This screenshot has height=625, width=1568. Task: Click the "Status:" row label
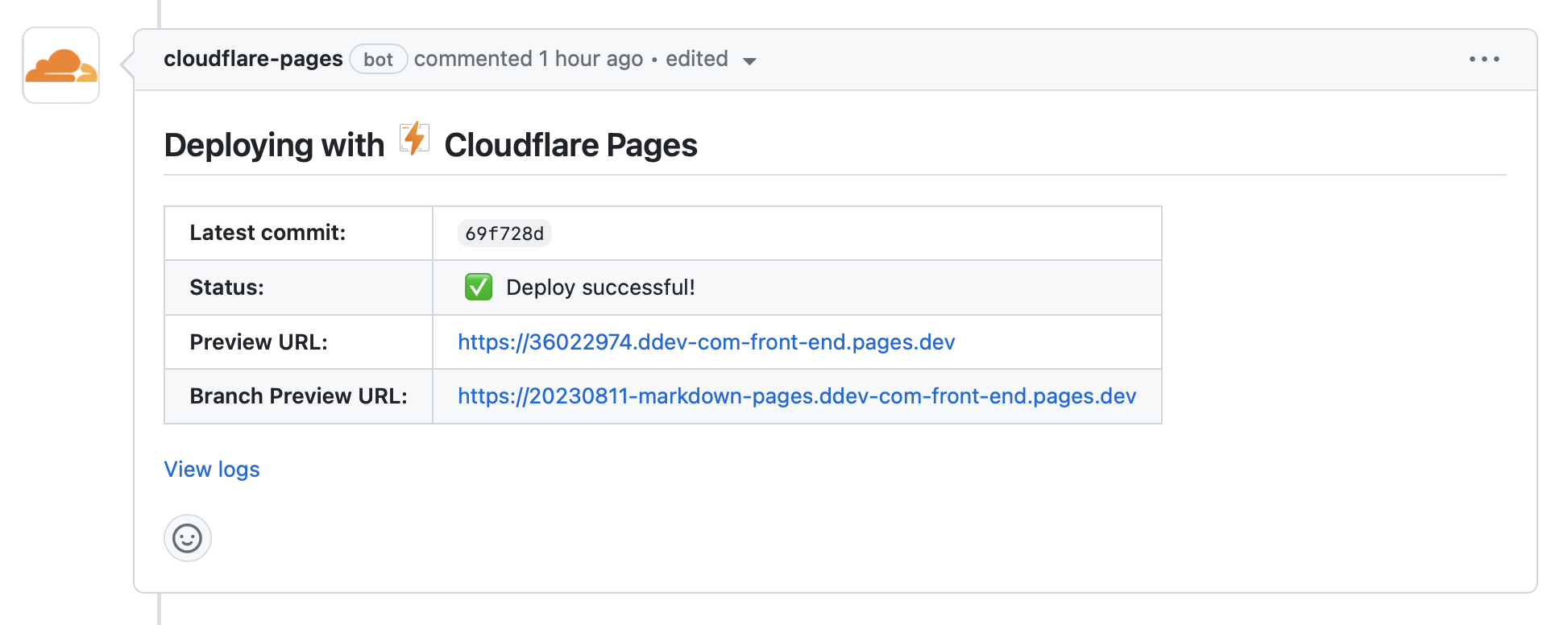[x=226, y=288]
